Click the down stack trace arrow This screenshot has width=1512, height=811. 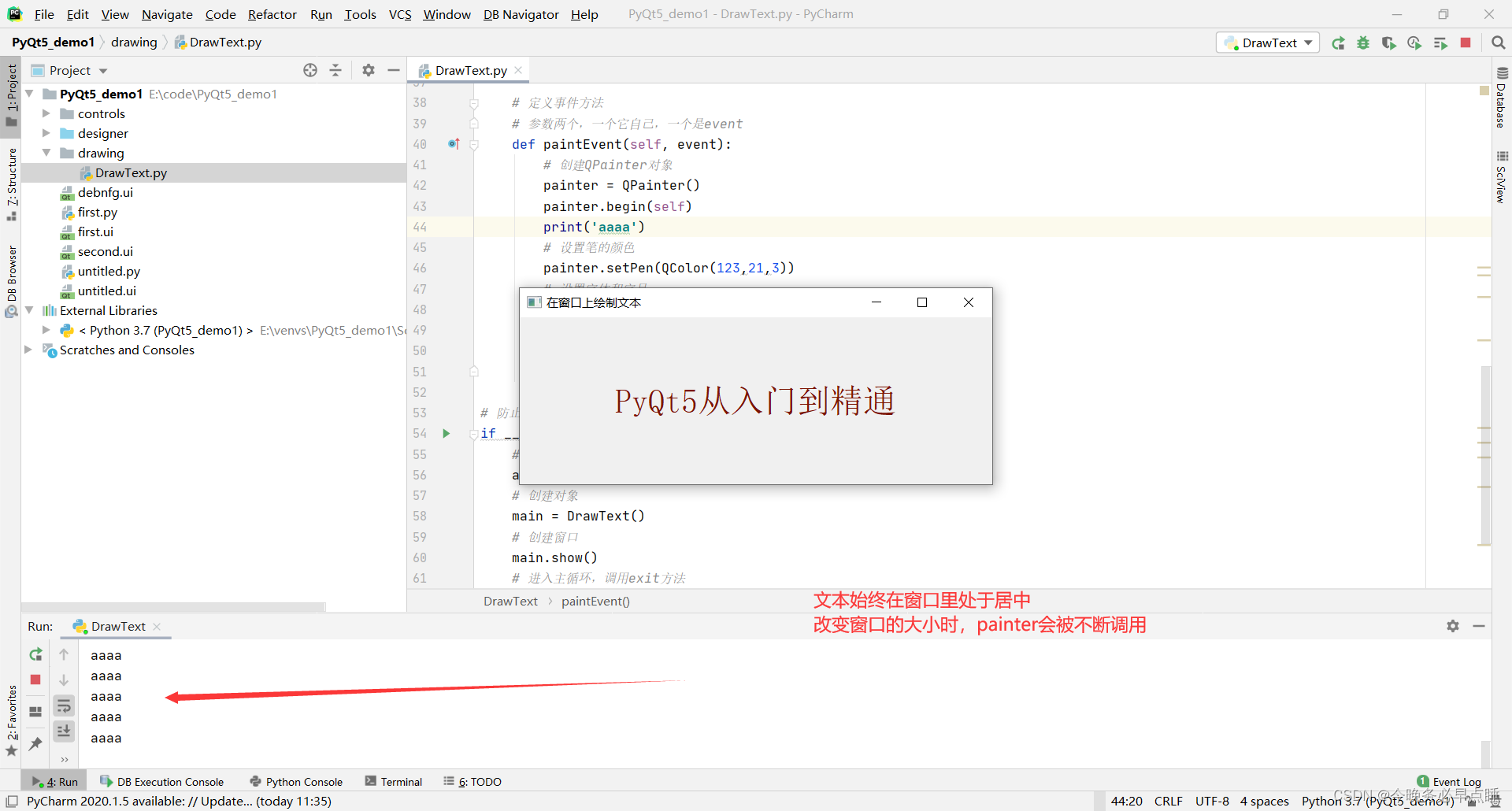(64, 680)
